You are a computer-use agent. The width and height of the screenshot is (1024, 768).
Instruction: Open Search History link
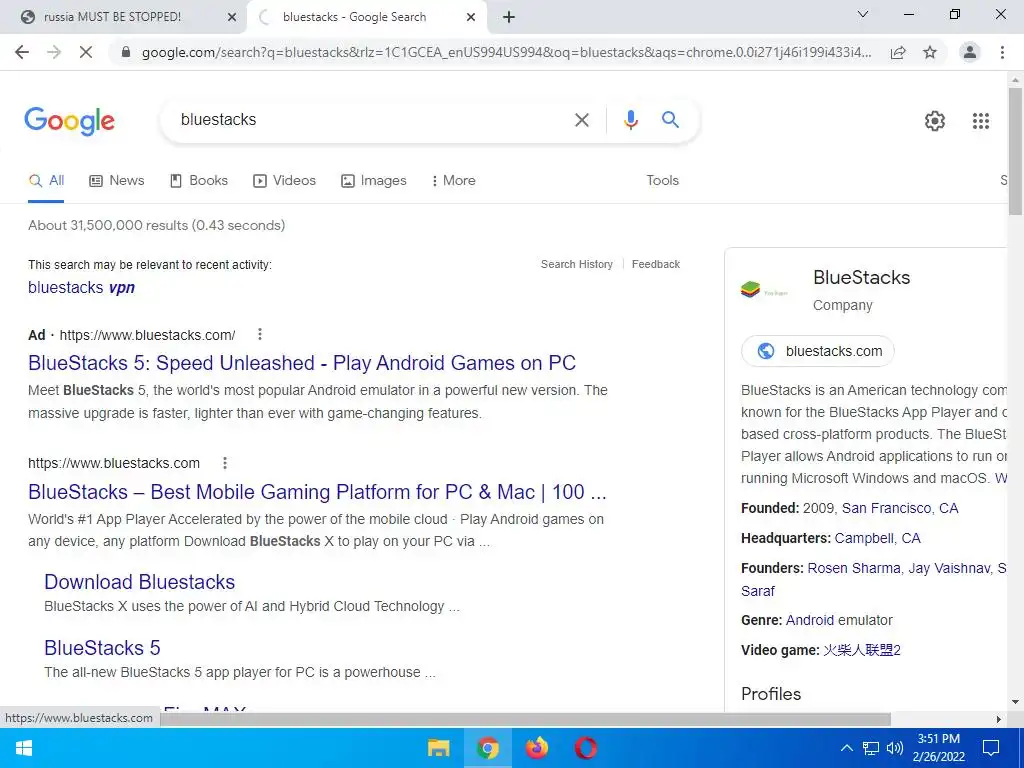[x=577, y=264]
